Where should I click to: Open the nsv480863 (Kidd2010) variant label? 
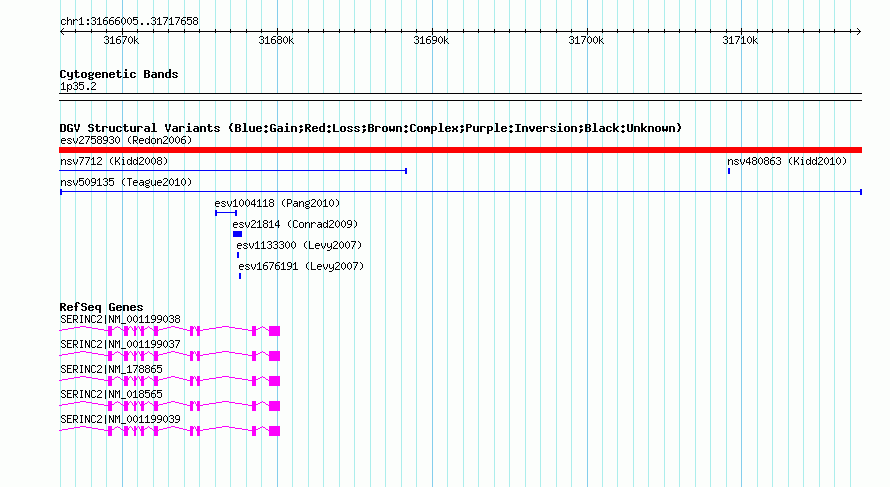(x=787, y=161)
